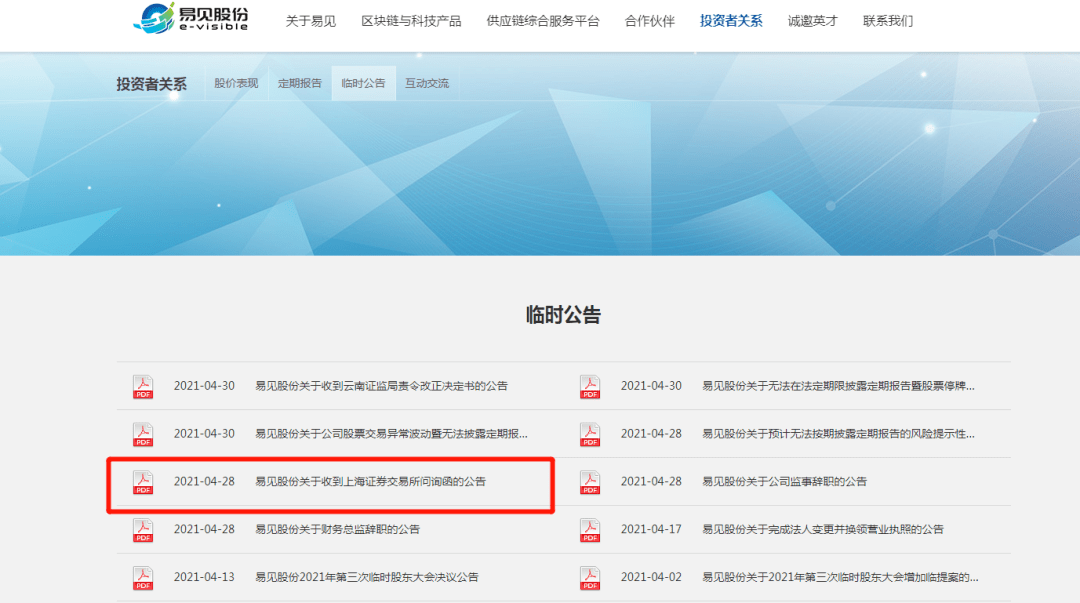The width and height of the screenshot is (1080, 603).
Task: Click the large 临时公告 page heading
Action: click(x=563, y=315)
